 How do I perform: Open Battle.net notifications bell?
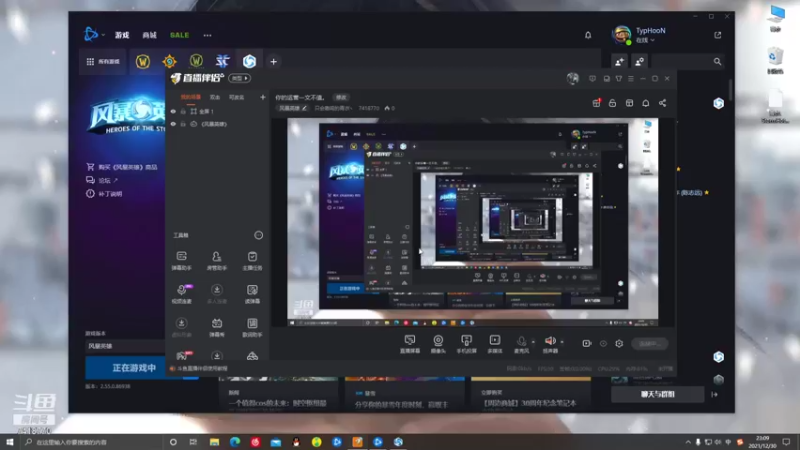pos(588,35)
